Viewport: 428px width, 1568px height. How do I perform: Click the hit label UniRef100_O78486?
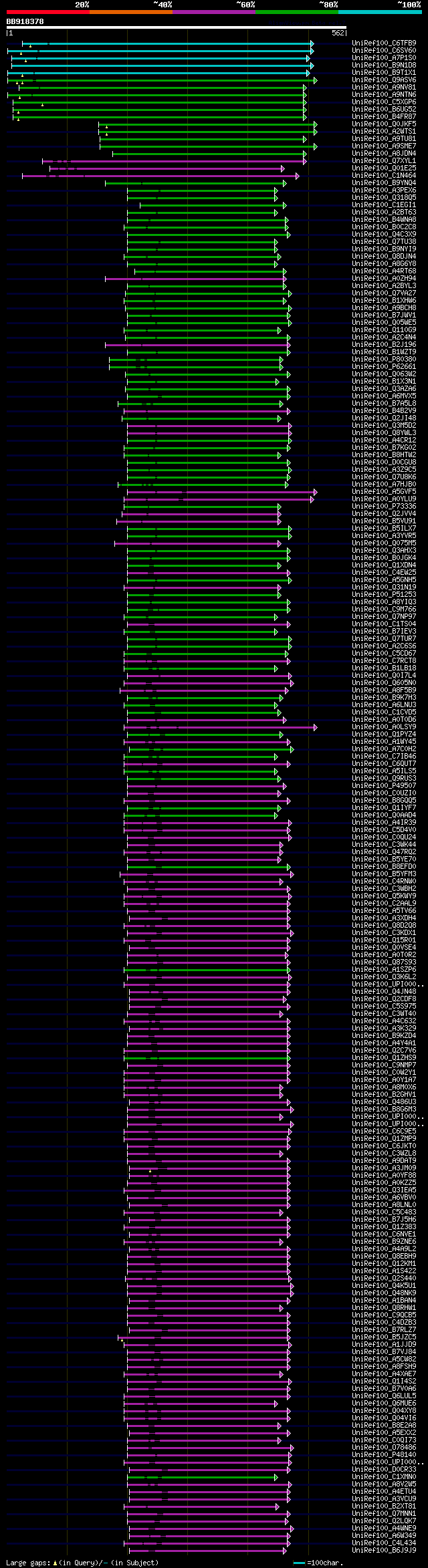384,1448
